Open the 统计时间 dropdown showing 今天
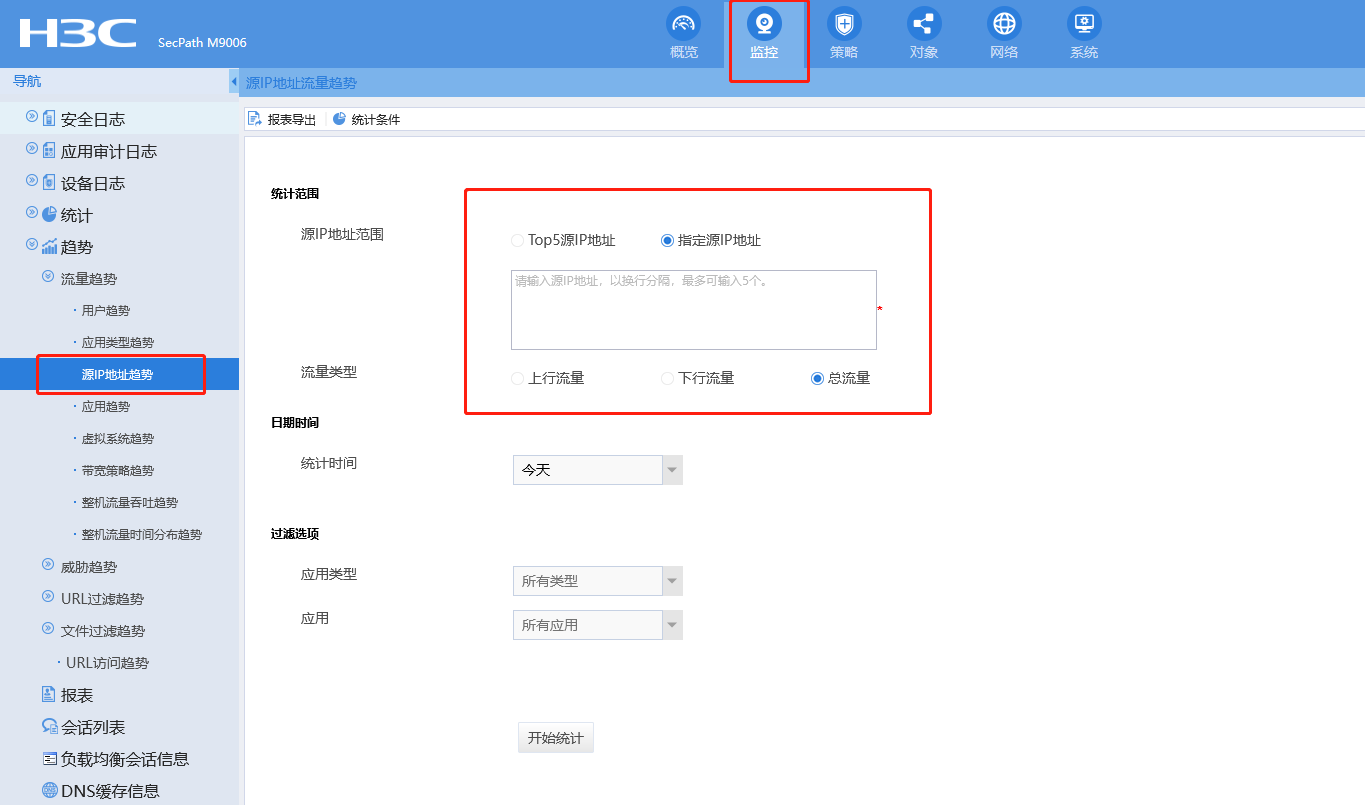The image size is (1365, 805). (597, 470)
